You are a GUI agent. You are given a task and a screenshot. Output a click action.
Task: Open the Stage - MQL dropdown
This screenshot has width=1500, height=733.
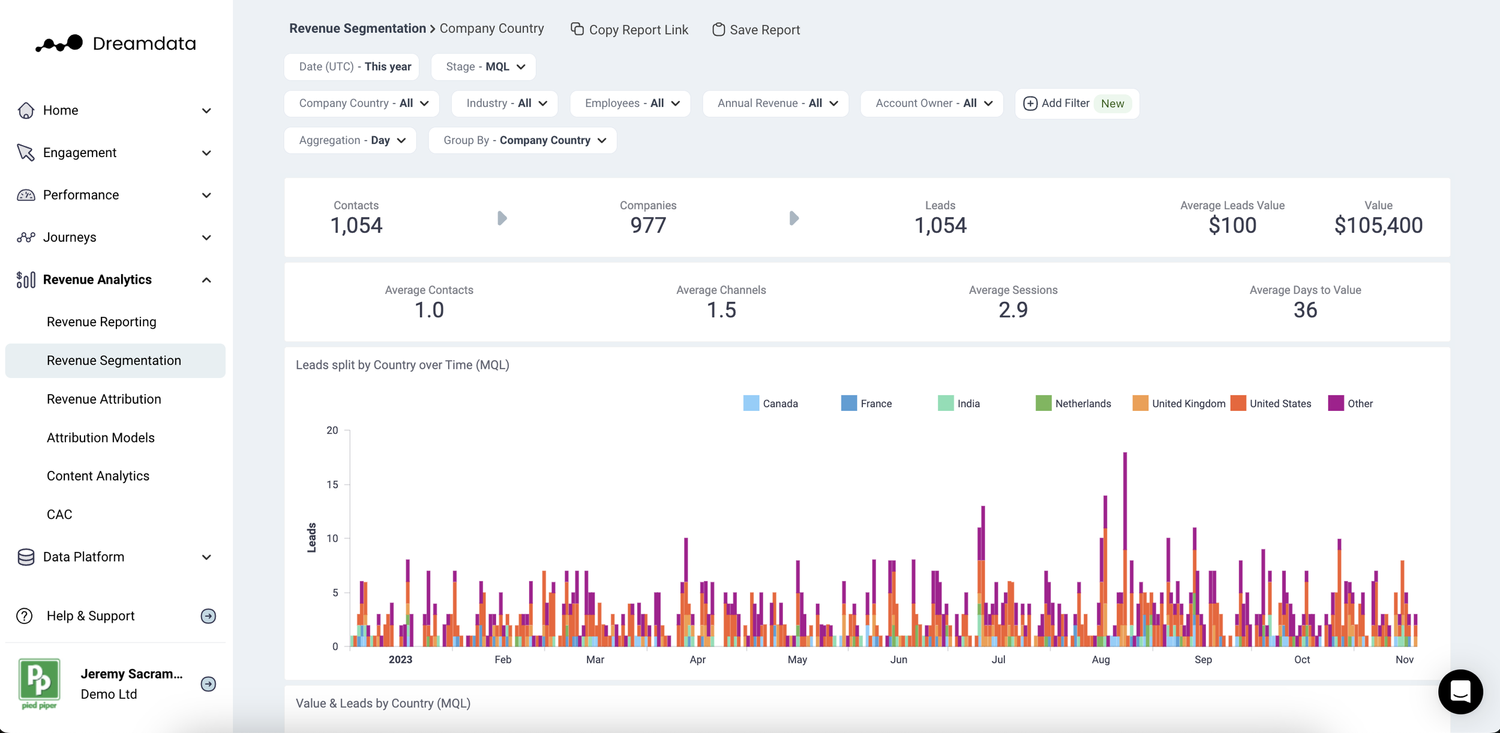tap(483, 66)
